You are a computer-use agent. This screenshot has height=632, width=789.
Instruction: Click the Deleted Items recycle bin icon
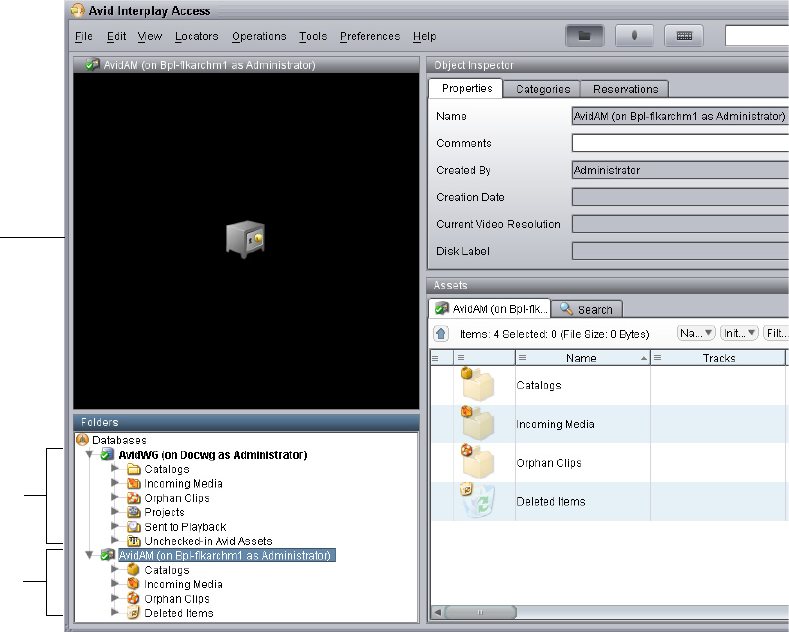(x=478, y=500)
